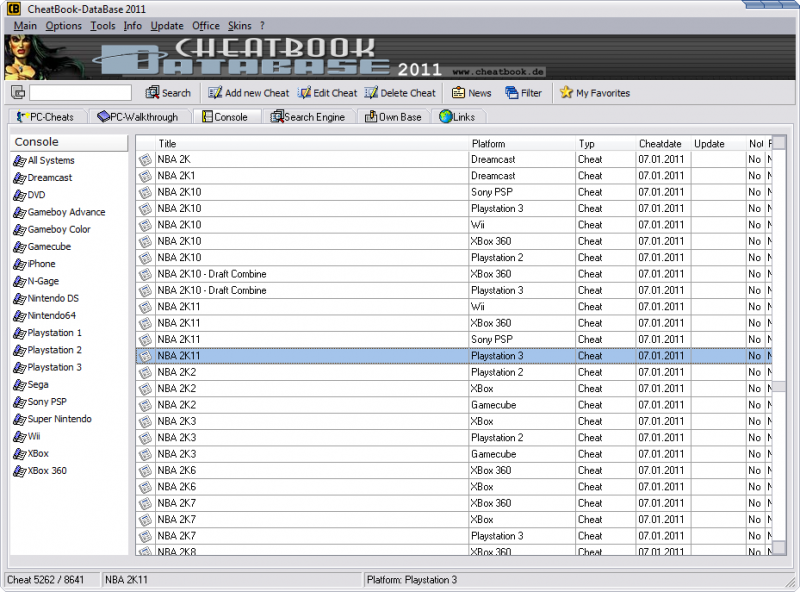Click the Sony PSP sidebar icon
Screen dimensions: 800x592
pyautogui.click(x=19, y=402)
